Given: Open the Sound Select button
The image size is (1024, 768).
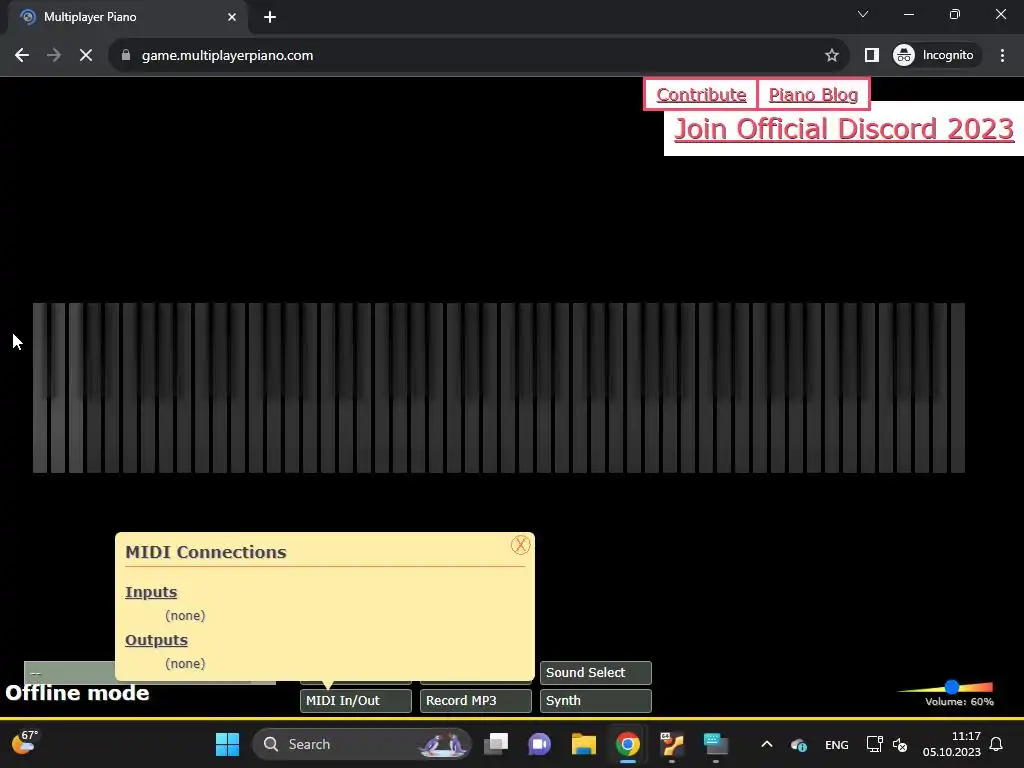Looking at the screenshot, I should 596,673.
